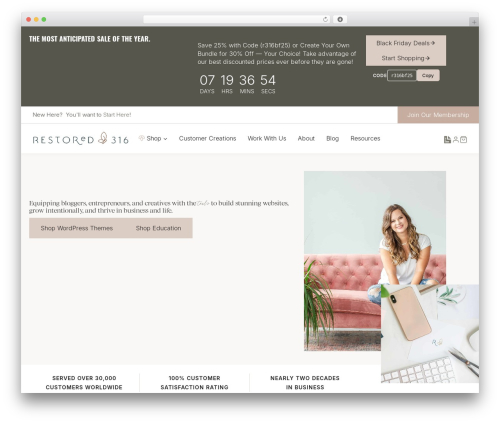Click 'The Most Anticipated Sale of the Year' heading

(x=89, y=39)
